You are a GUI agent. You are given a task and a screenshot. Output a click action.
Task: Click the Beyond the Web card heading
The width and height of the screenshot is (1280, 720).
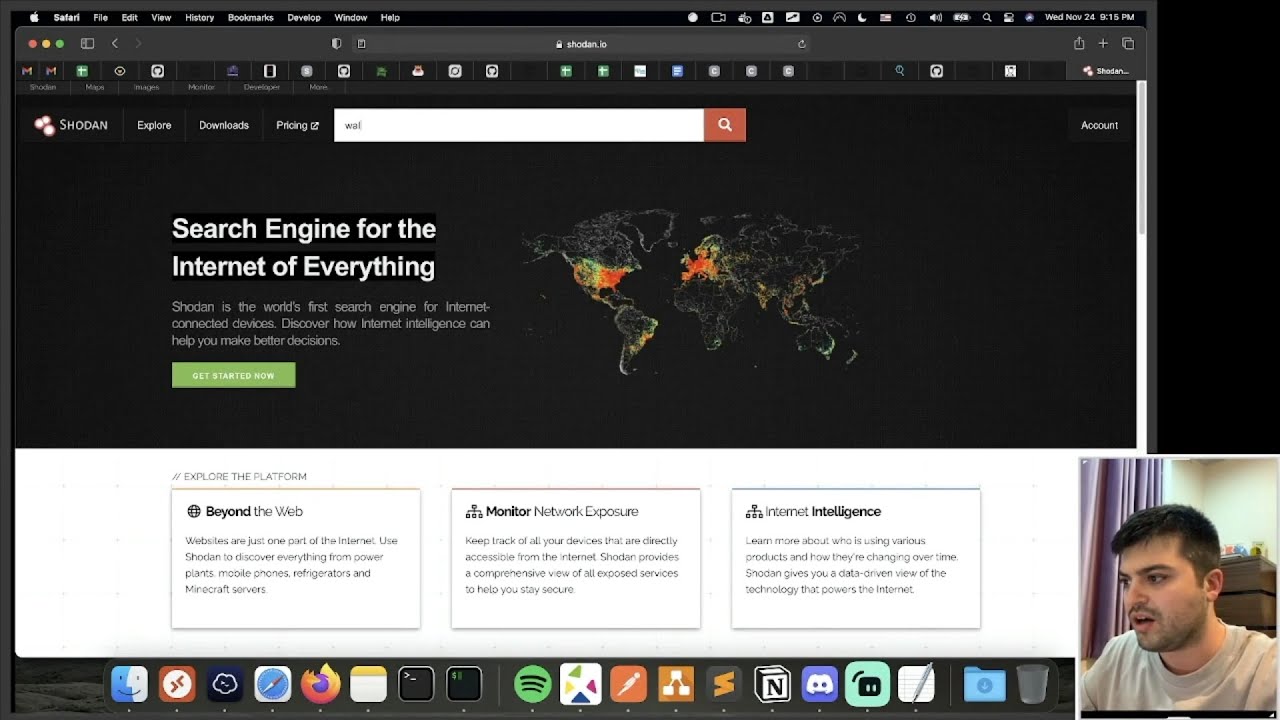click(x=244, y=511)
